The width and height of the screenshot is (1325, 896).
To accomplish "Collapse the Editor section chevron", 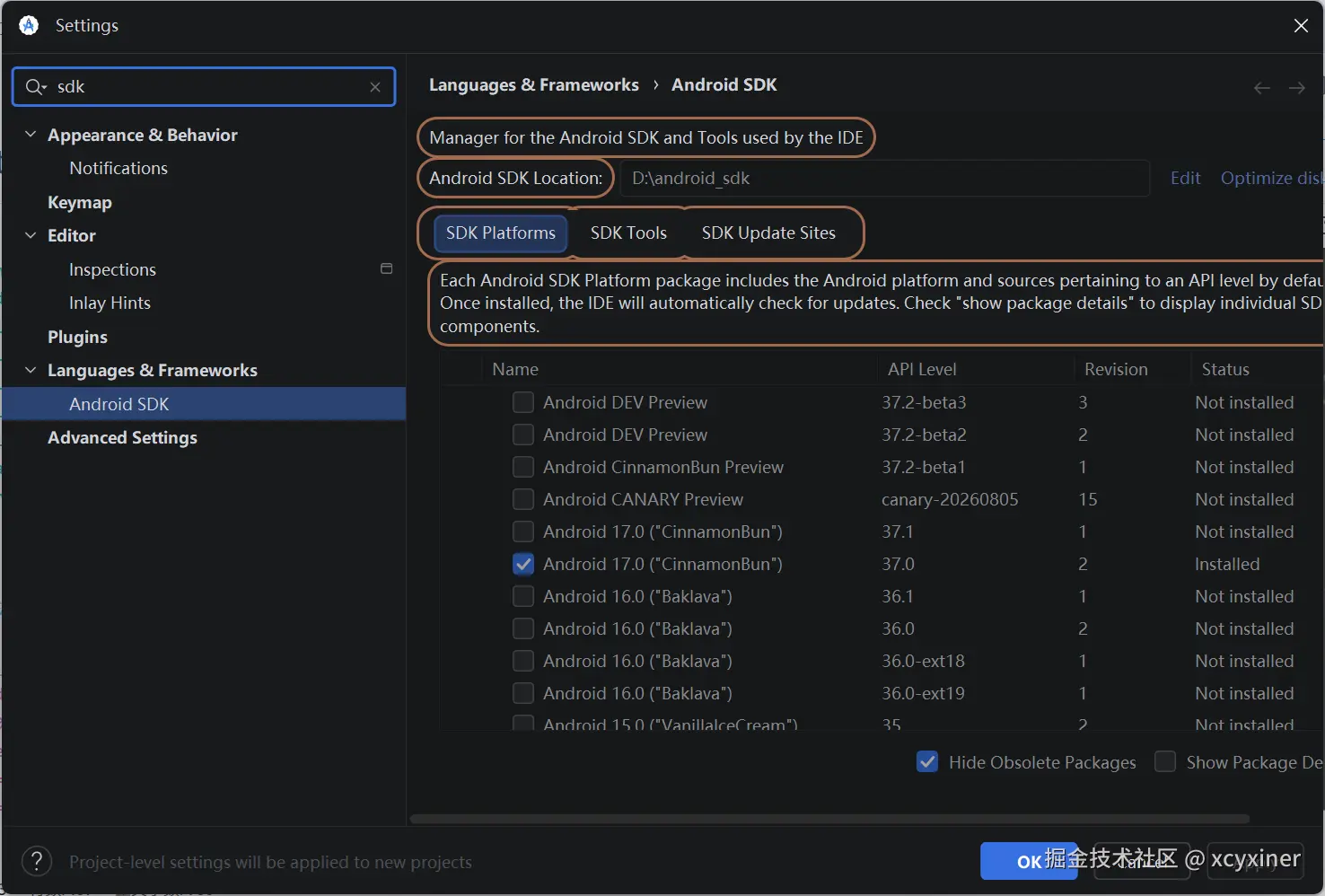I will tap(31, 235).
